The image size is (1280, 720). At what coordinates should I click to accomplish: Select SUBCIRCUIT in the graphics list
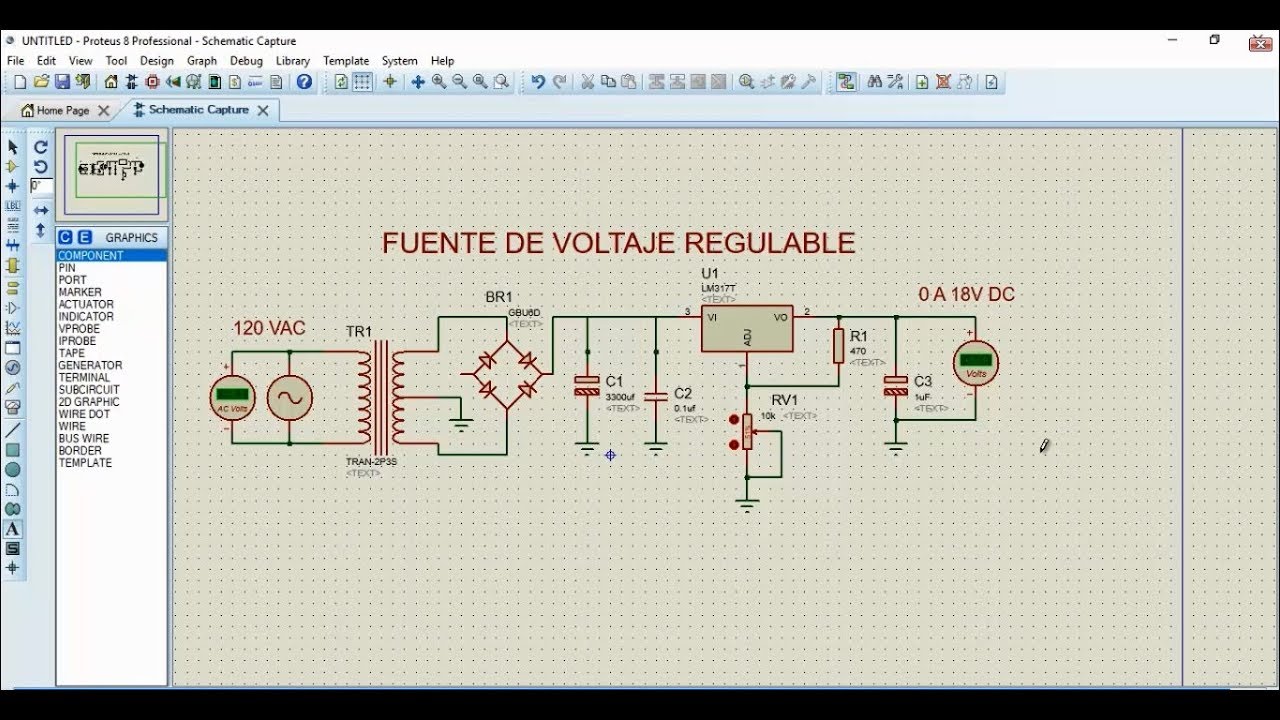[x=111, y=389]
